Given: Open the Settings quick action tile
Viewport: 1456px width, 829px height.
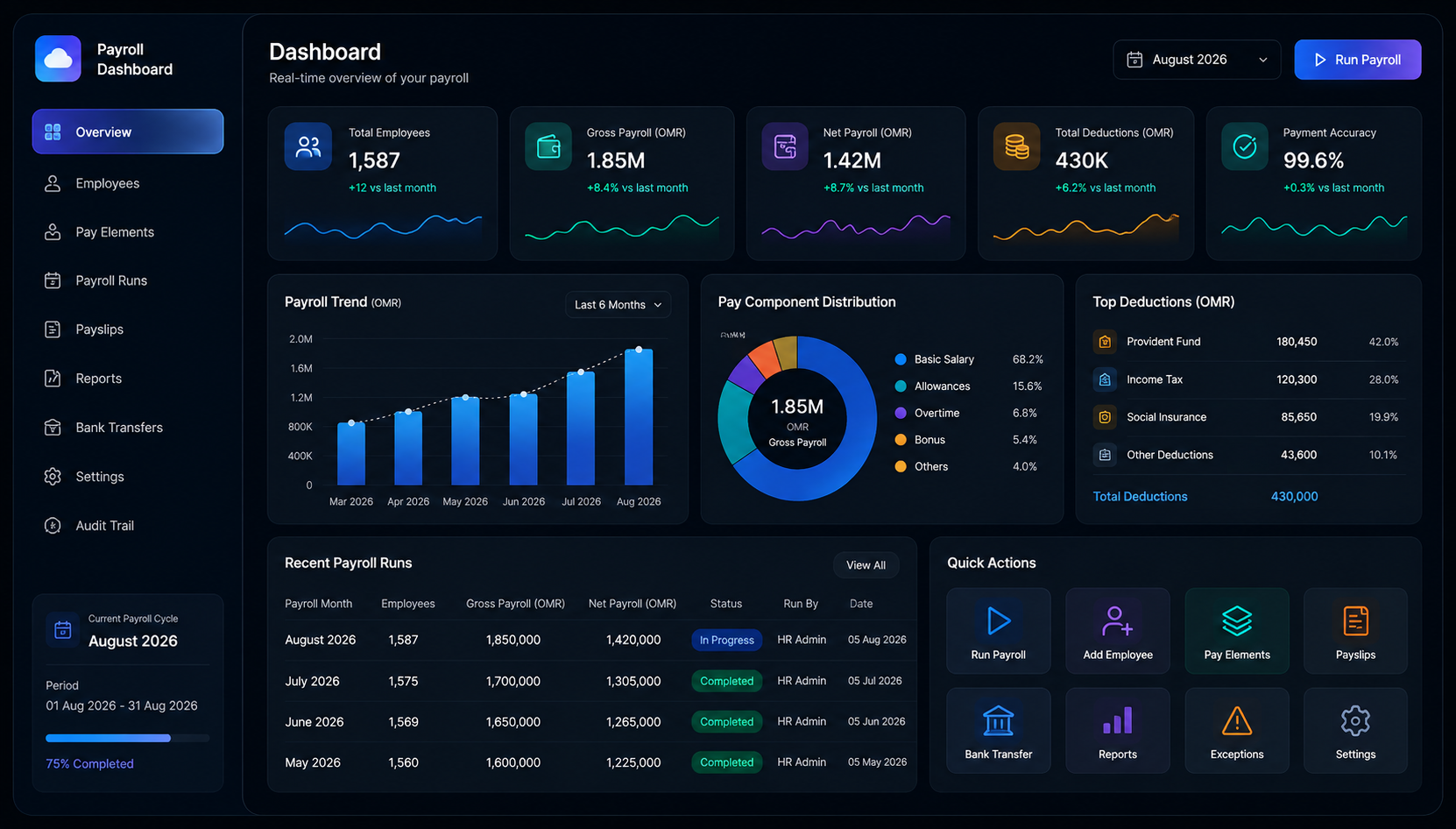Looking at the screenshot, I should (1355, 731).
